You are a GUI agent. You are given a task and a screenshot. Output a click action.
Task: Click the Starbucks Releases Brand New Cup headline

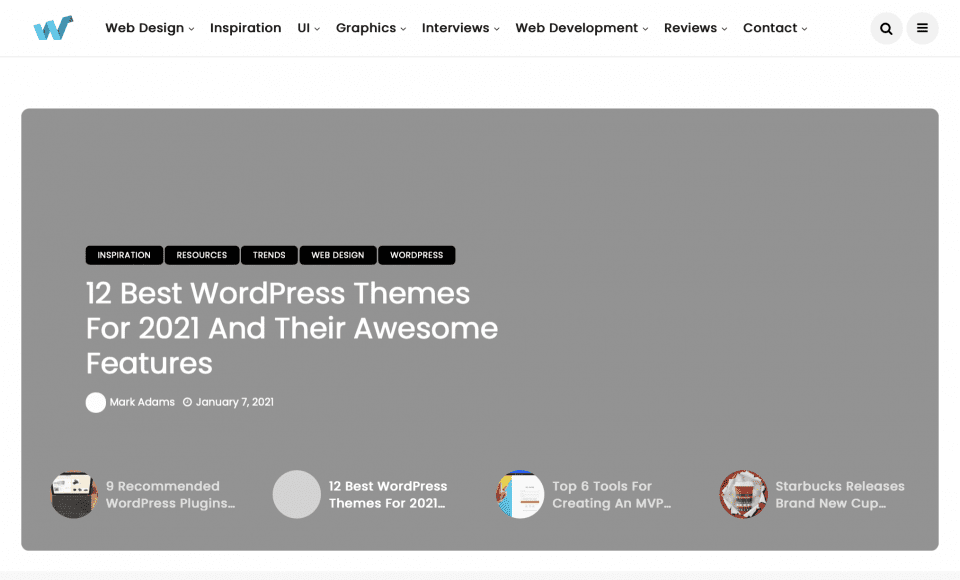coord(840,494)
